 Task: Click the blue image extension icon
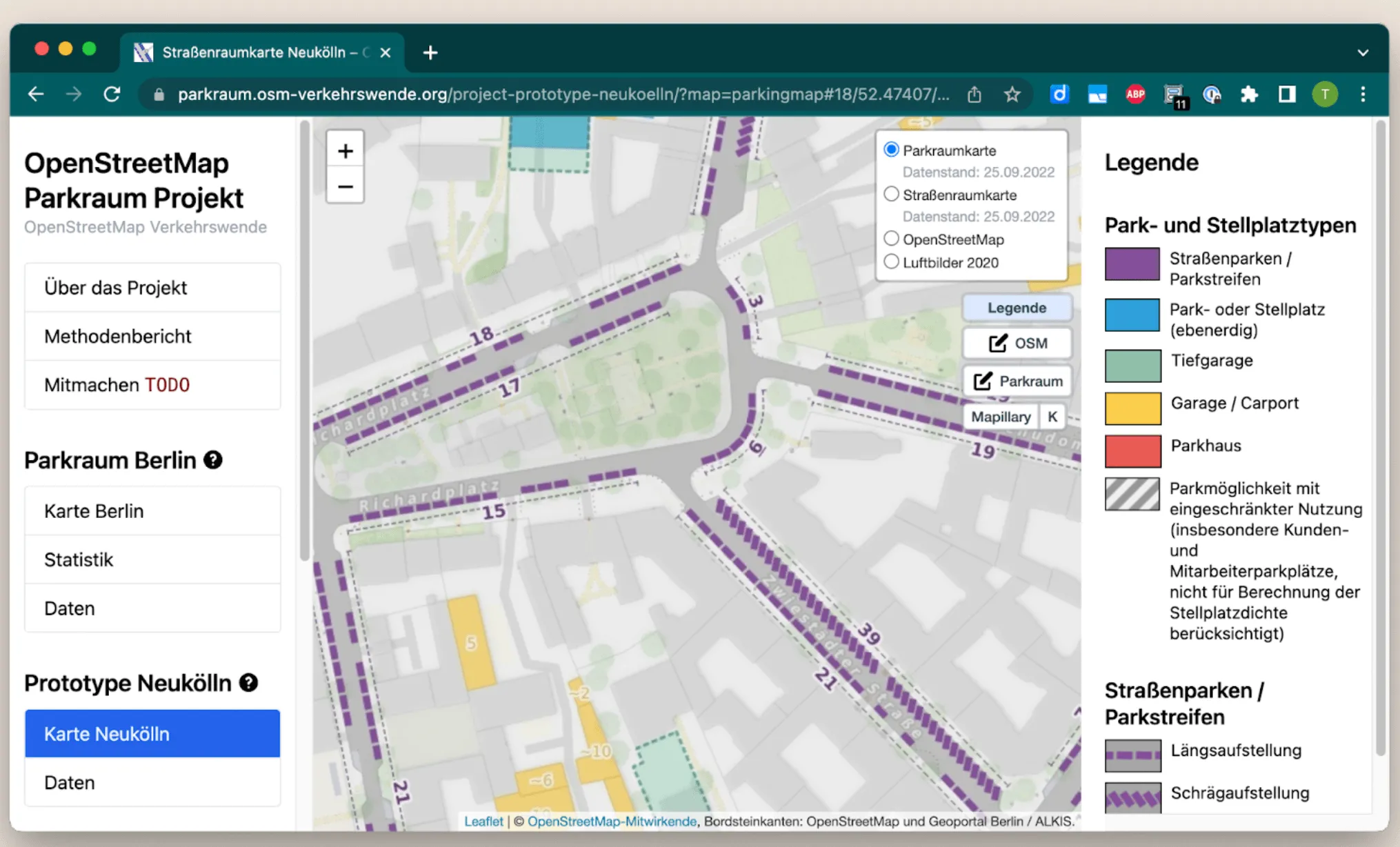click(x=1097, y=94)
